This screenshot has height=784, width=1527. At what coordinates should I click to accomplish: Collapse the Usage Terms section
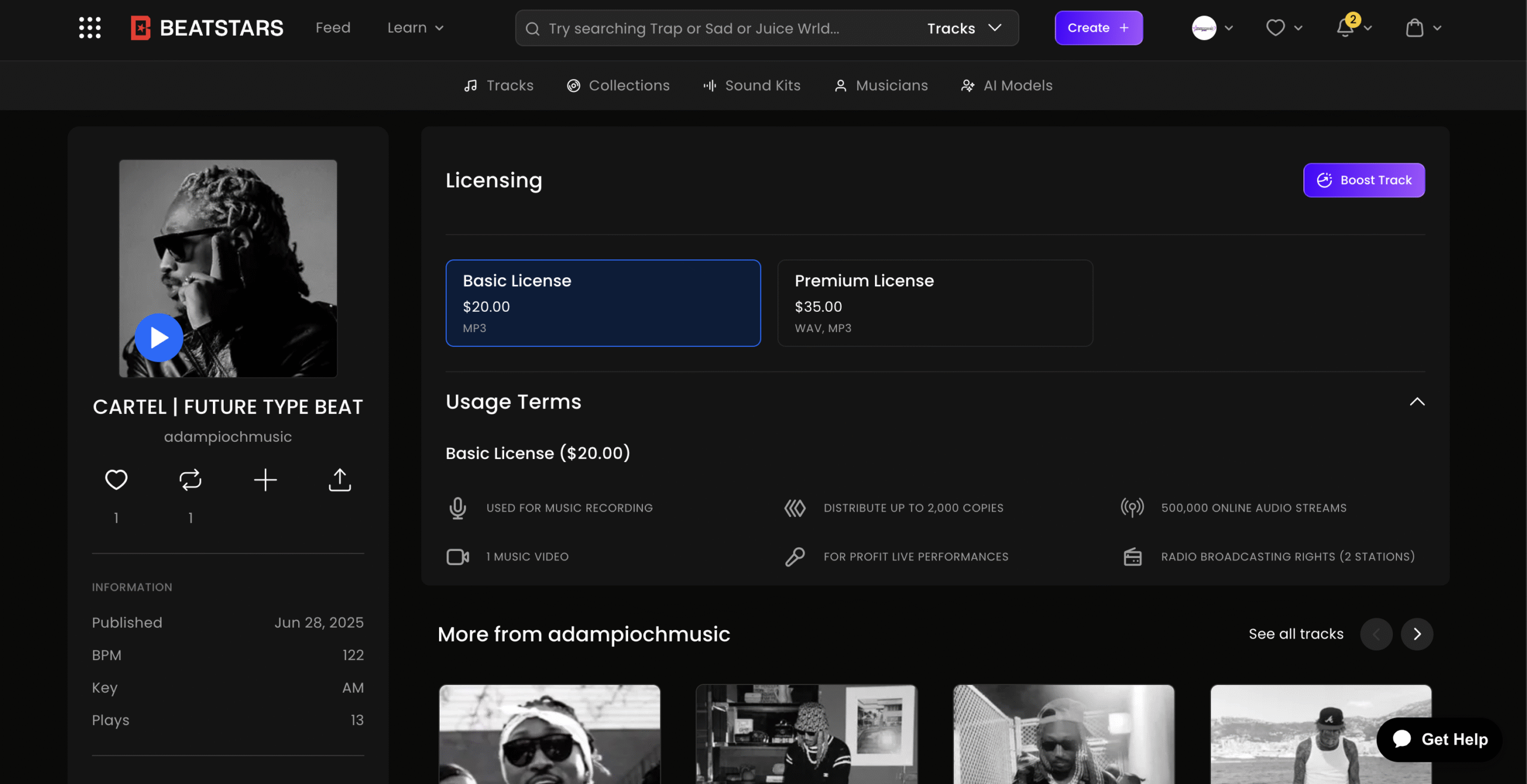point(1418,401)
